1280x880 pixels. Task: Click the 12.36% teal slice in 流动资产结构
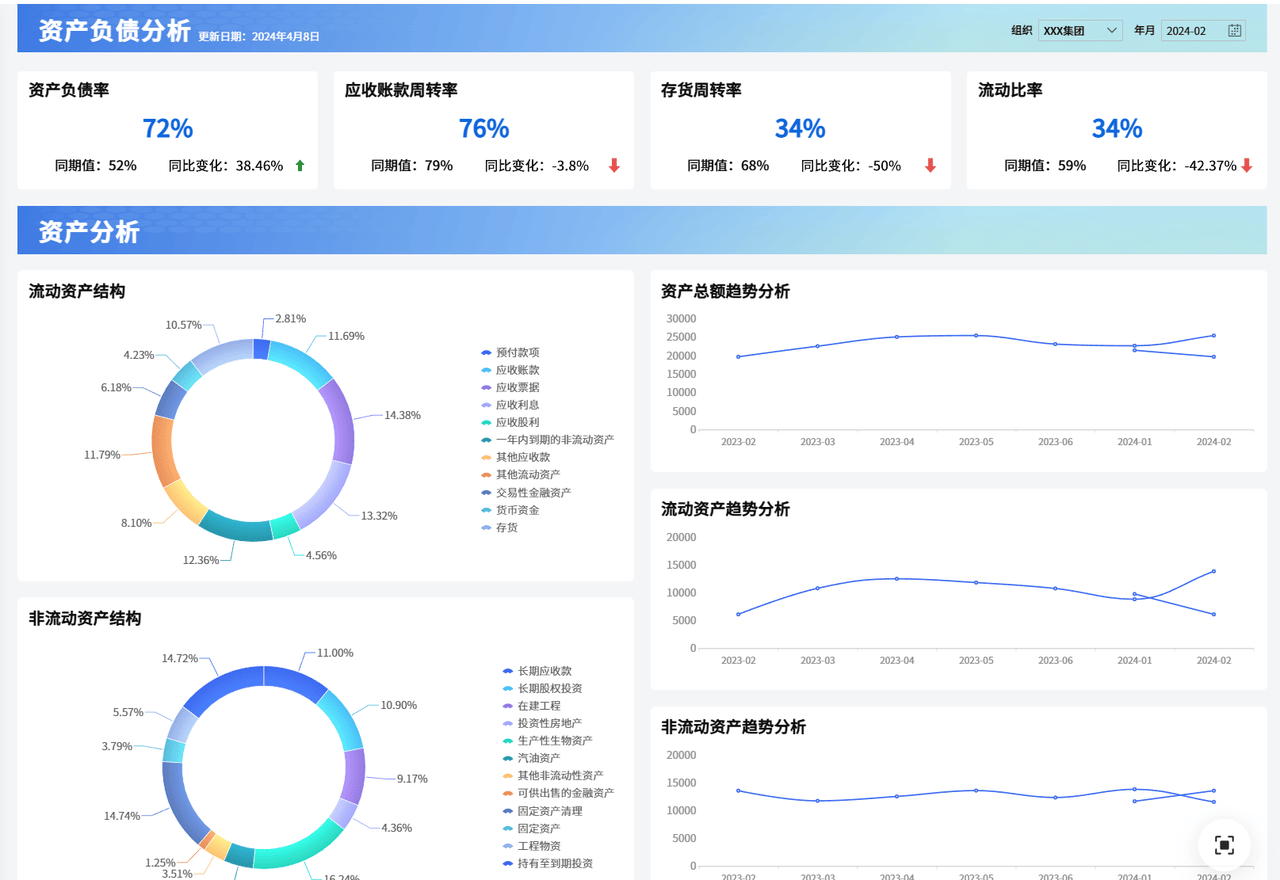238,527
